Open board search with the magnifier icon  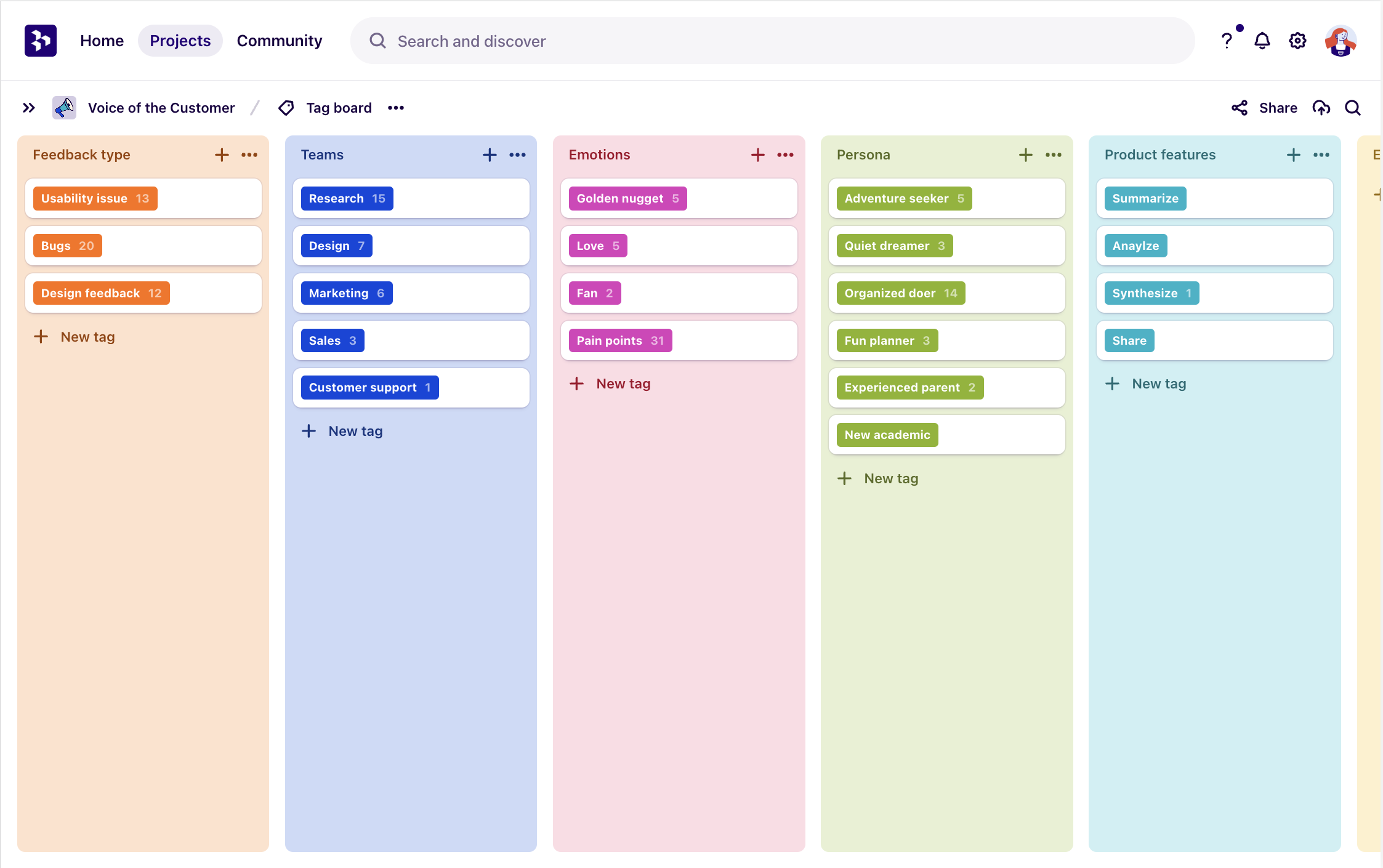[1352, 108]
